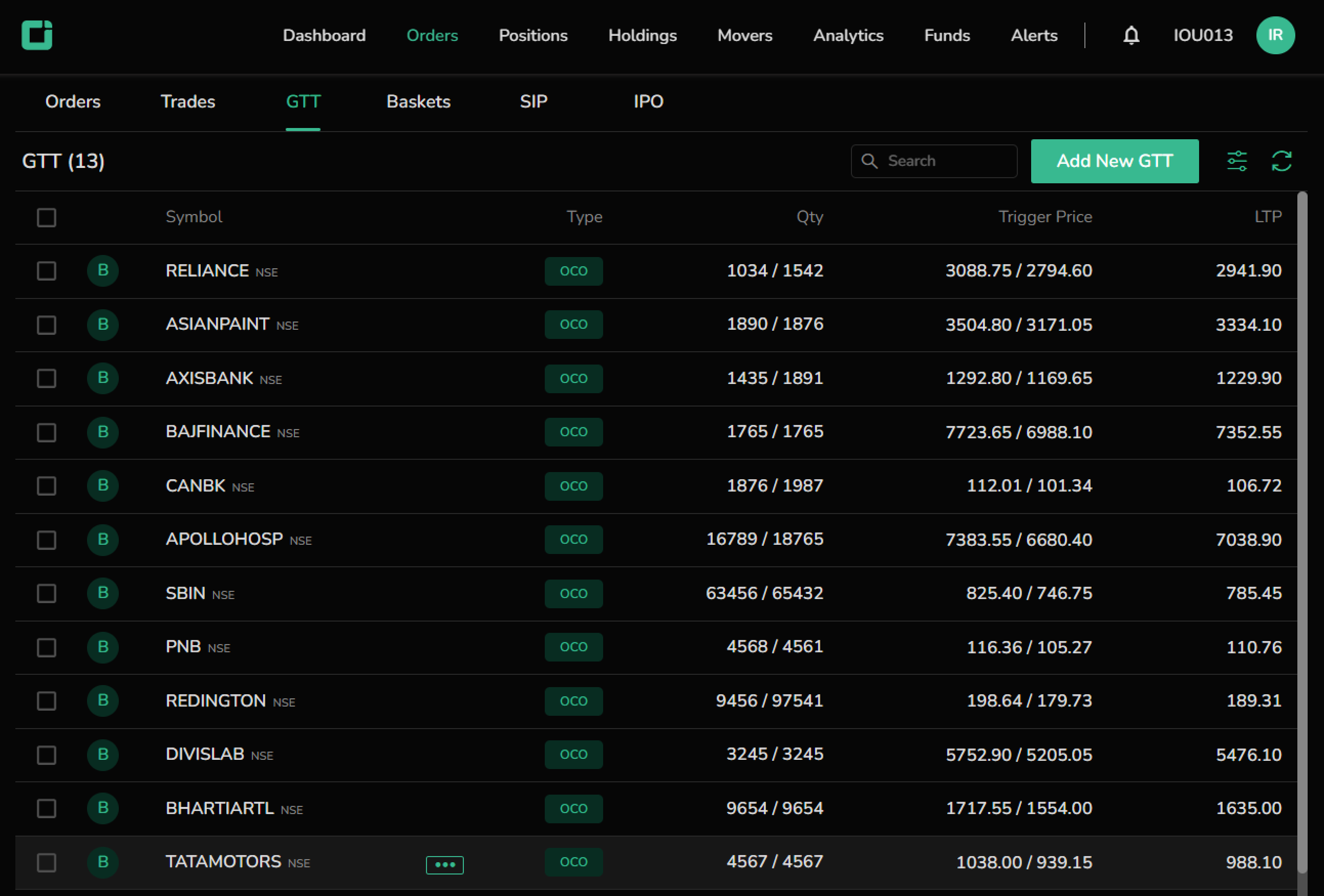Check the REDINGTON row checkbox
Screen dimensions: 1324x896
46,701
